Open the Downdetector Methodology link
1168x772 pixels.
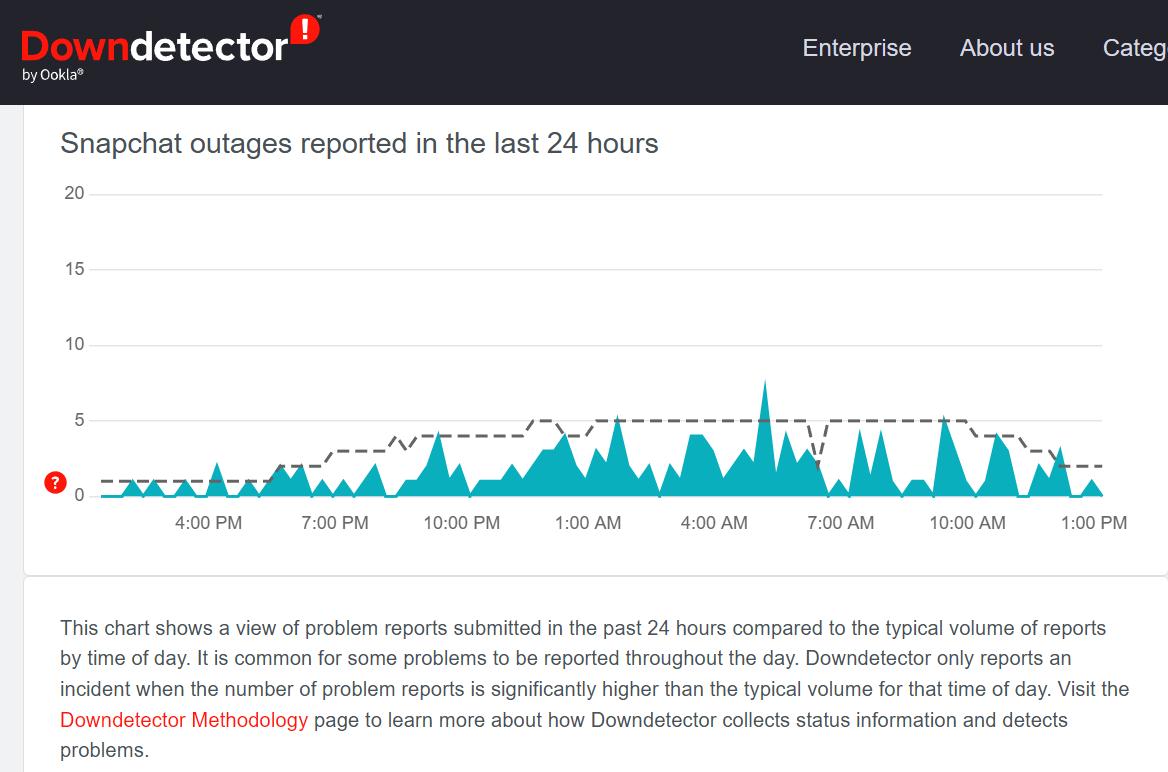click(183, 719)
